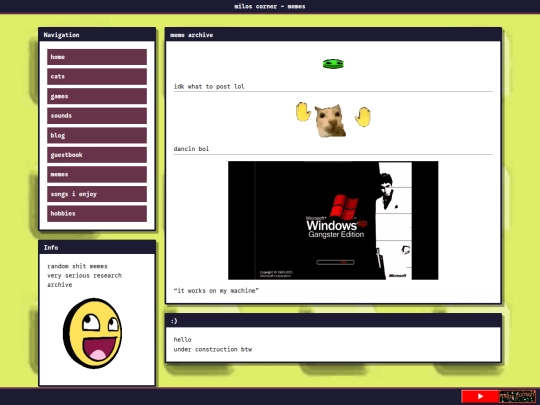Click the left waving hand emoji
540x405 pixels.
coord(303,112)
